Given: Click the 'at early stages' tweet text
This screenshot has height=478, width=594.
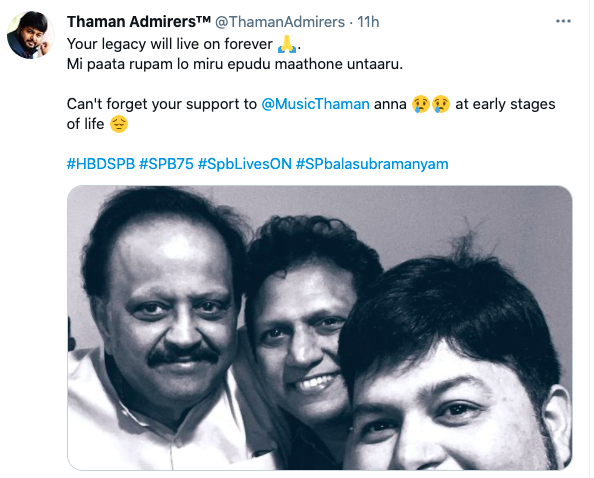Looking at the screenshot, I should (x=505, y=104).
